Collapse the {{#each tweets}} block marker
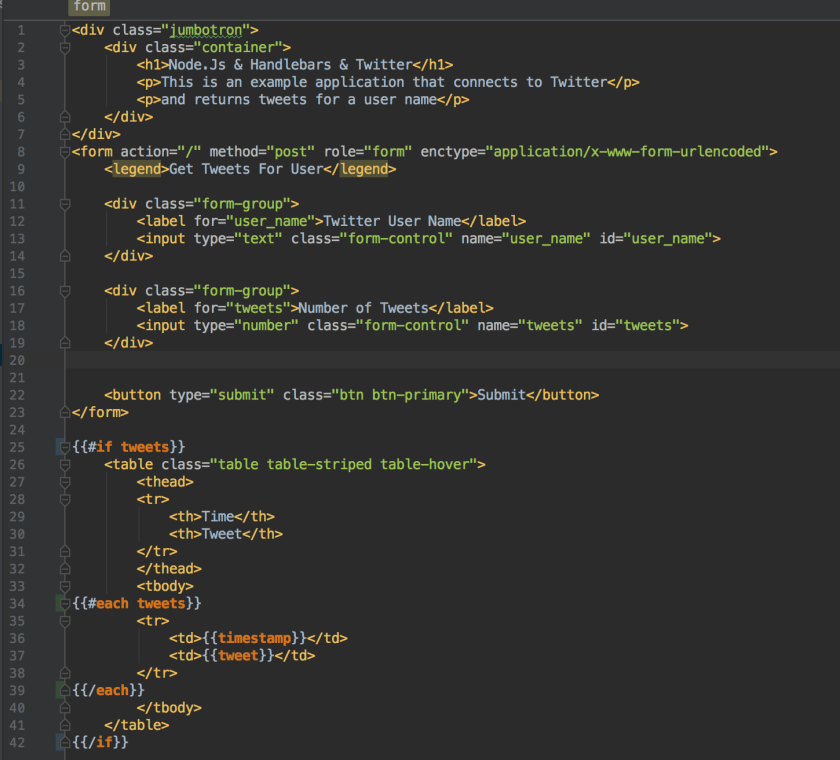This screenshot has width=840, height=760. tap(64, 603)
